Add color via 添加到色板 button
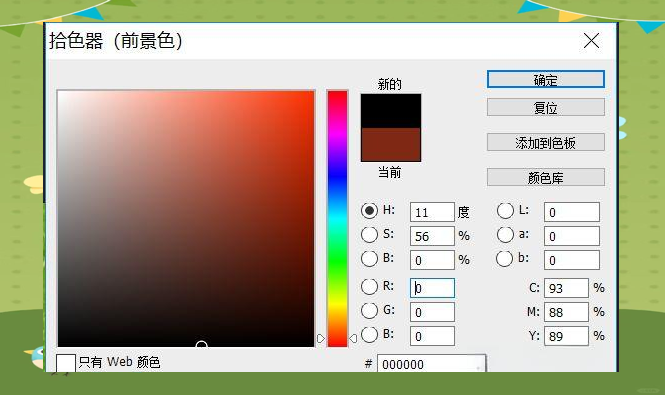The width and height of the screenshot is (665, 395). pos(545,142)
